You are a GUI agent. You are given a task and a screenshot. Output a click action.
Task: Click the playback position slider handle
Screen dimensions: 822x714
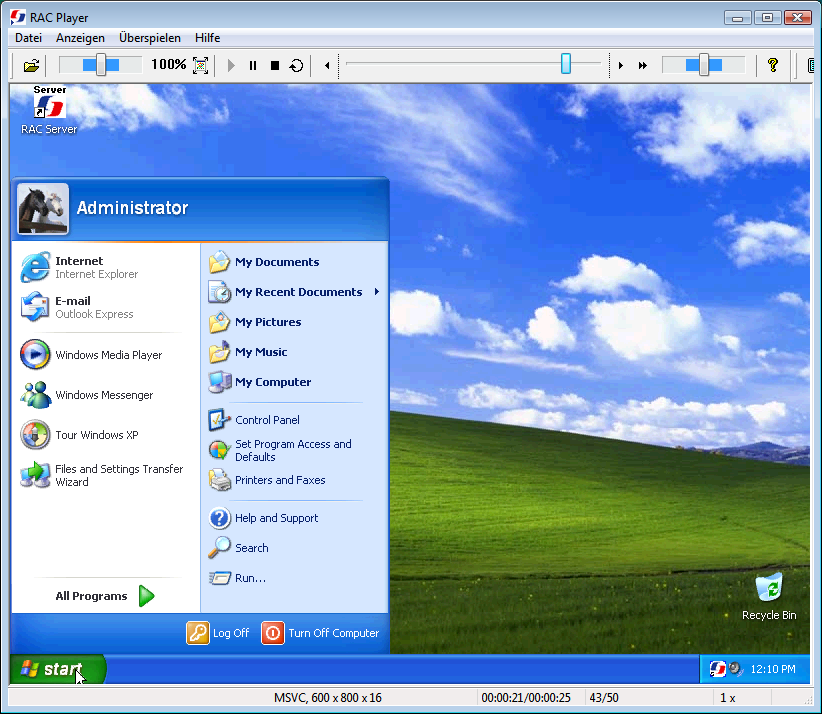(566, 63)
